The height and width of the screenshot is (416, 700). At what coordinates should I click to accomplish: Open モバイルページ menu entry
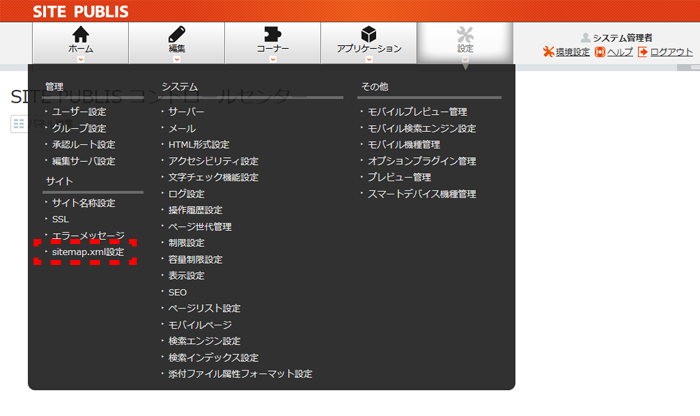[200, 325]
